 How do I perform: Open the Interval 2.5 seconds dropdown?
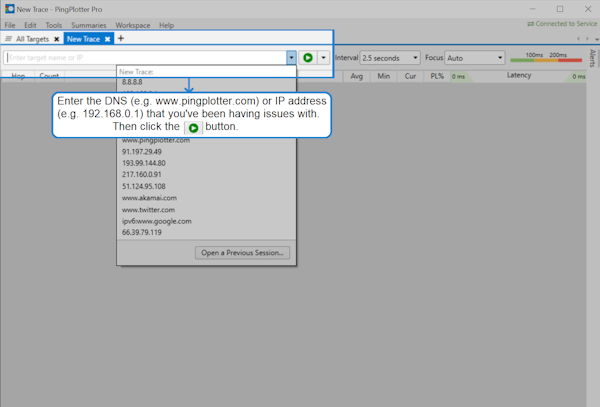point(391,58)
